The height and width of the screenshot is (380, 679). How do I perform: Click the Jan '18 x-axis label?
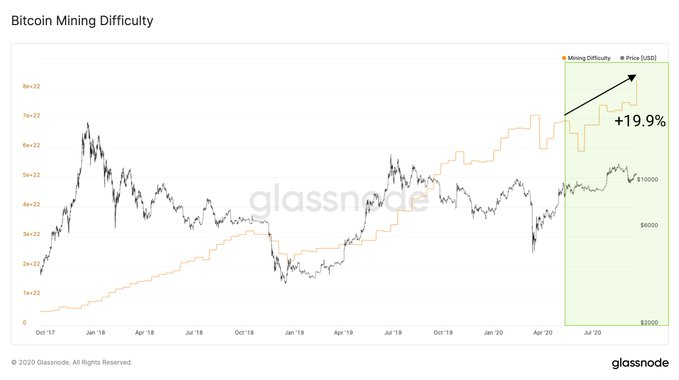(95, 333)
